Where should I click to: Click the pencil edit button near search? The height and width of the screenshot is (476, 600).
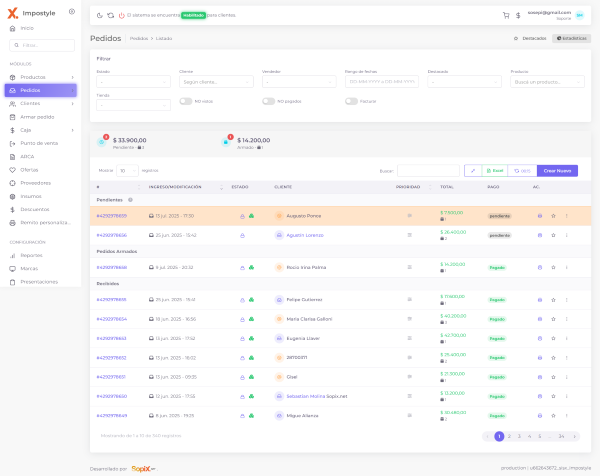click(x=472, y=171)
